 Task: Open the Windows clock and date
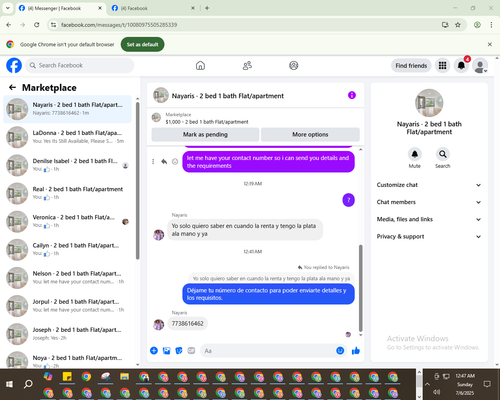point(465,384)
